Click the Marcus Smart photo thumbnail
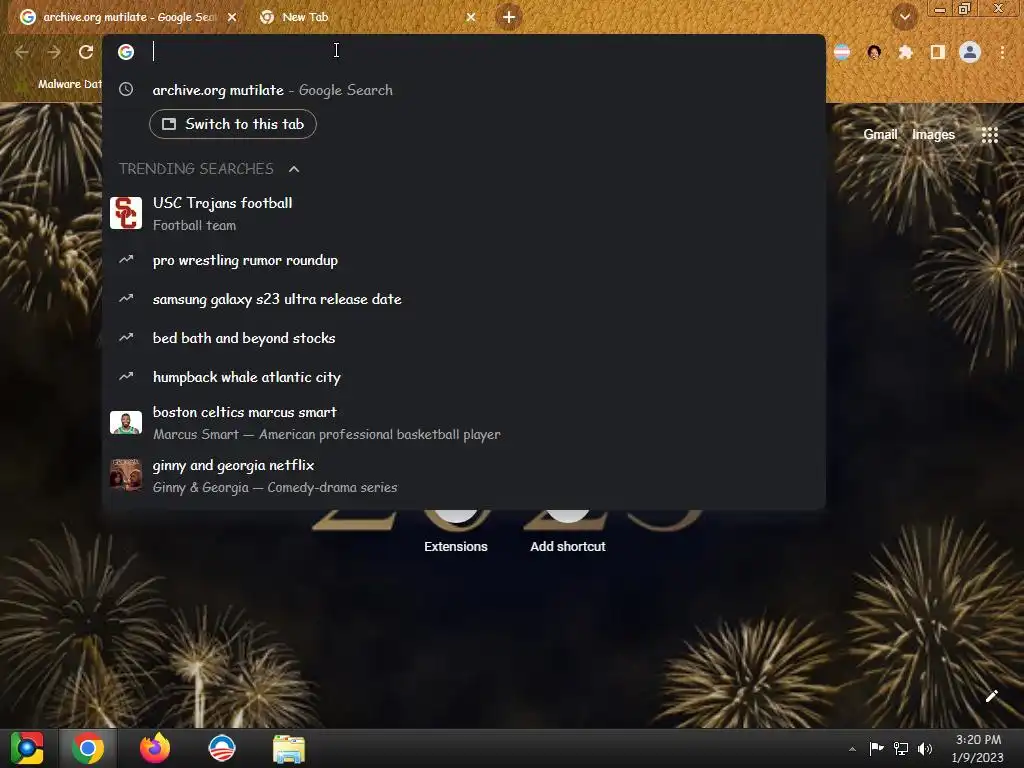 tap(125, 423)
